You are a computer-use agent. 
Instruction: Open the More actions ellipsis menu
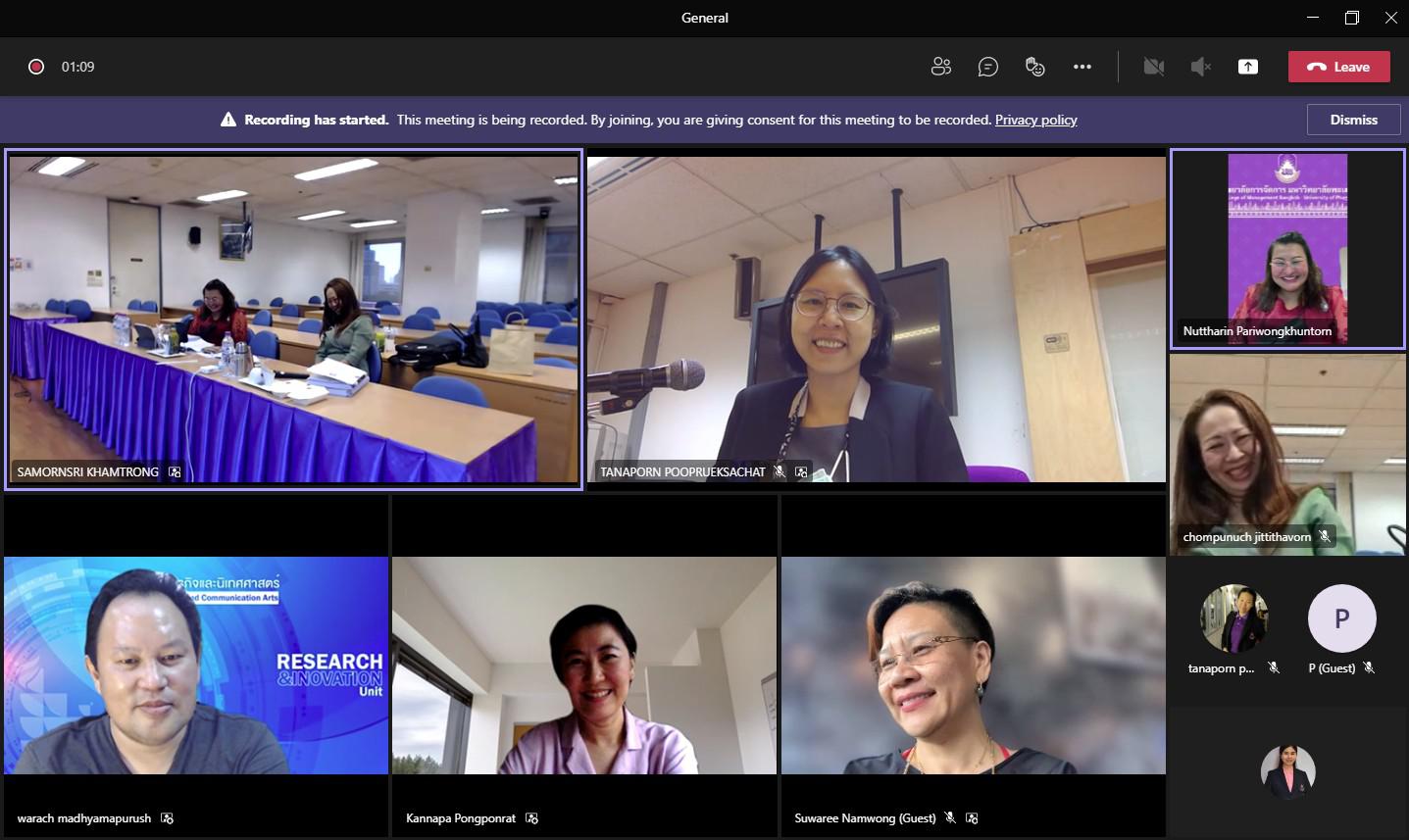click(1082, 67)
